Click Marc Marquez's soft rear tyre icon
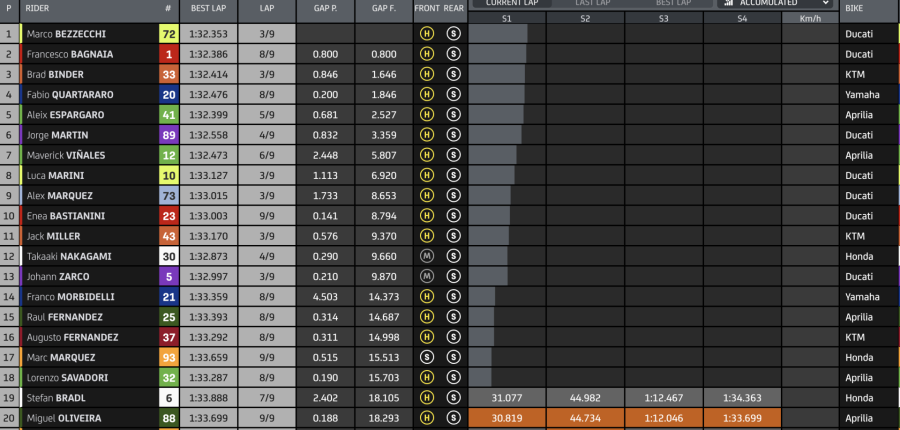 click(453, 357)
